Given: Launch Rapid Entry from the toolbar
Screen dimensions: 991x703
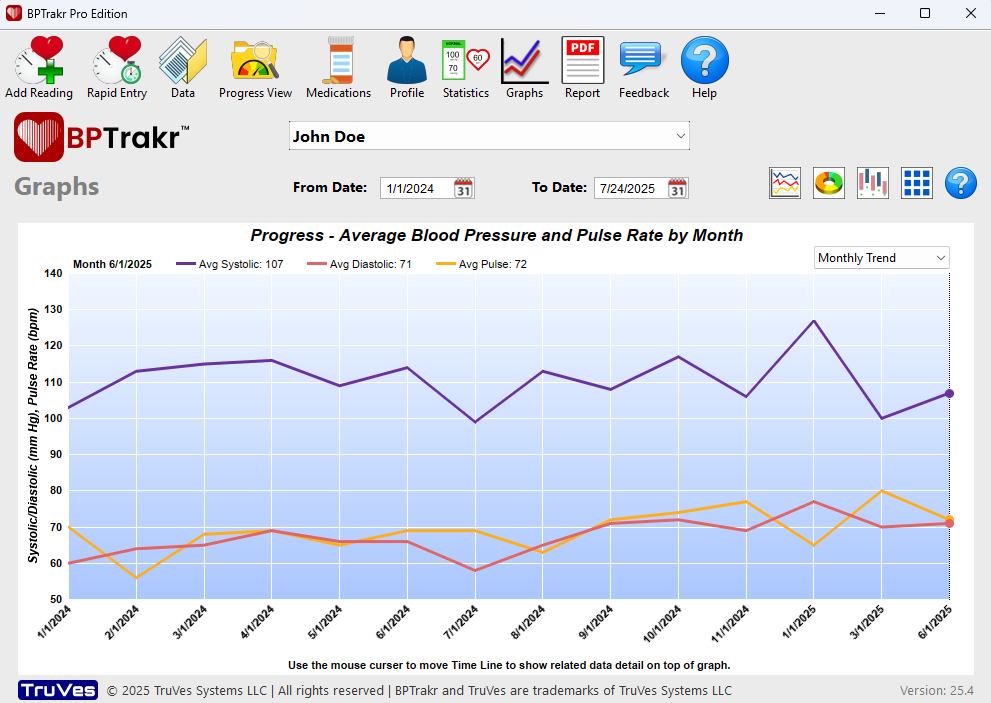Looking at the screenshot, I should [x=116, y=67].
